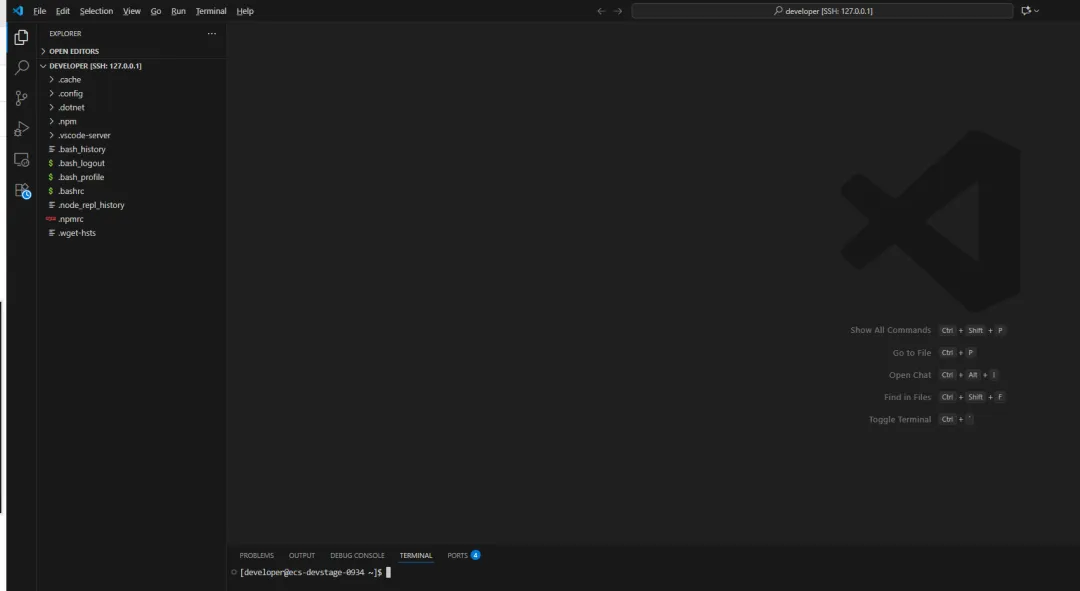1080x591 pixels.
Task: Go back with the left arrow
Action: (x=601, y=11)
